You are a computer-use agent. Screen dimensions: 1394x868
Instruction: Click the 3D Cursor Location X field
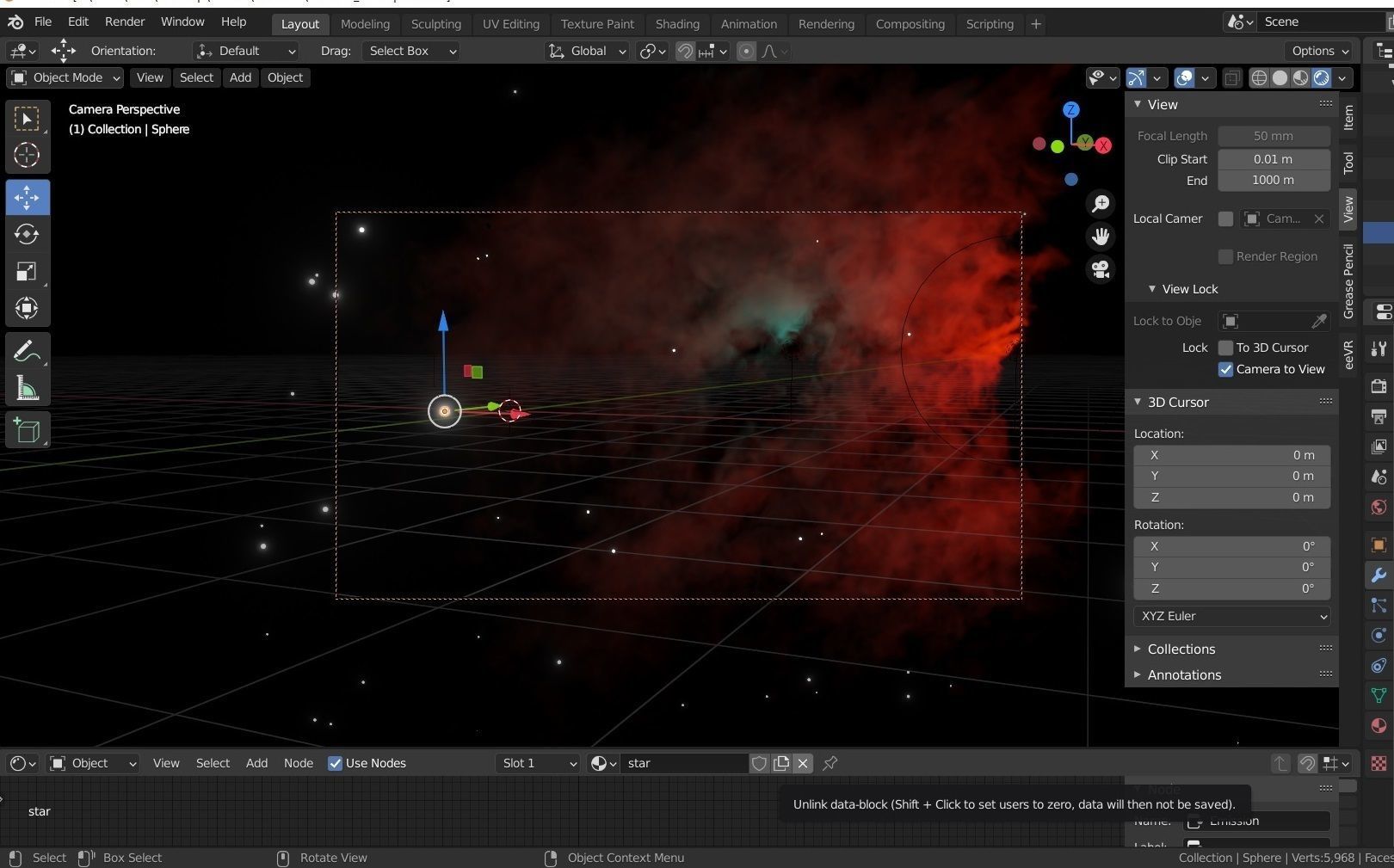tap(1232, 455)
